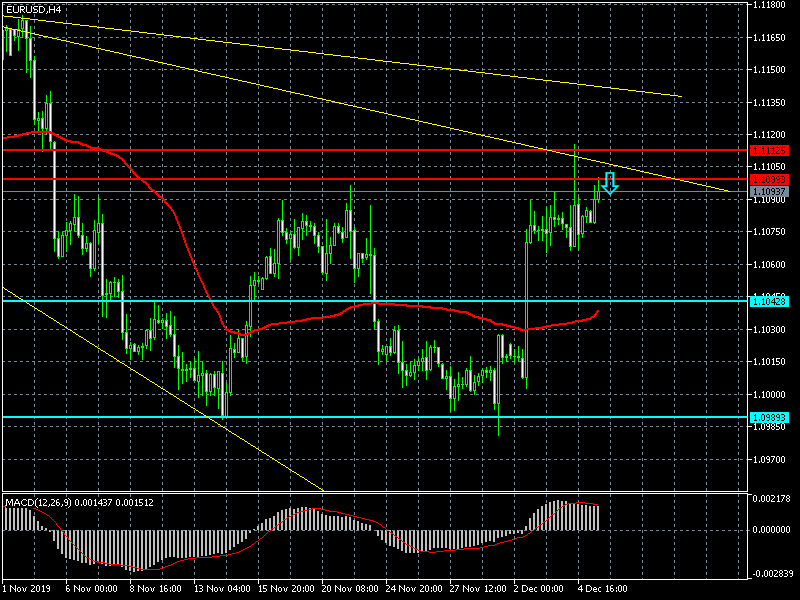Image resolution: width=800 pixels, height=600 pixels.
Task: Click the 2 Dec 00:00 time label
Action: click(x=539, y=589)
